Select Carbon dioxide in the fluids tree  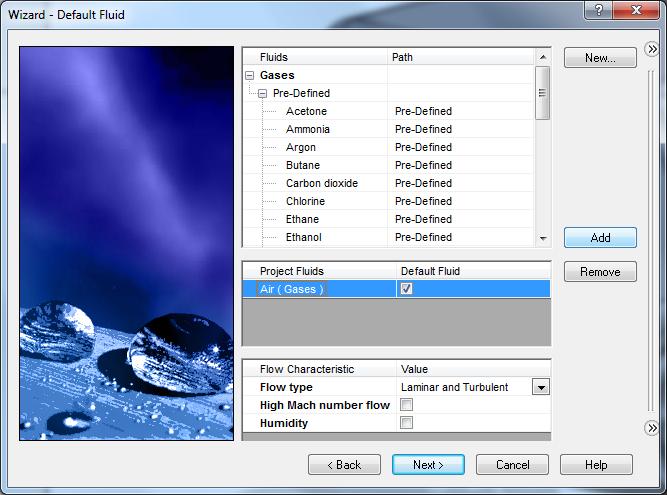pyautogui.click(x=322, y=183)
